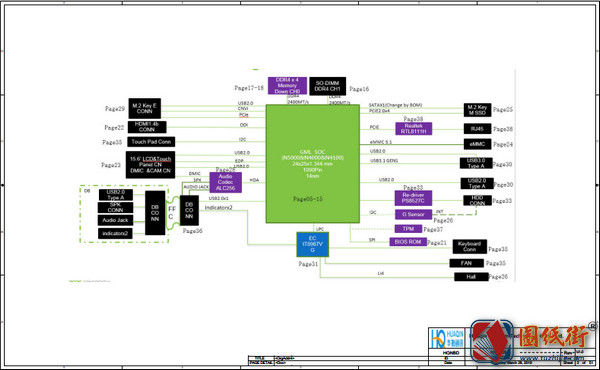Select the M.2 Key E CONN block
The width and height of the screenshot is (600, 370).
point(145,108)
